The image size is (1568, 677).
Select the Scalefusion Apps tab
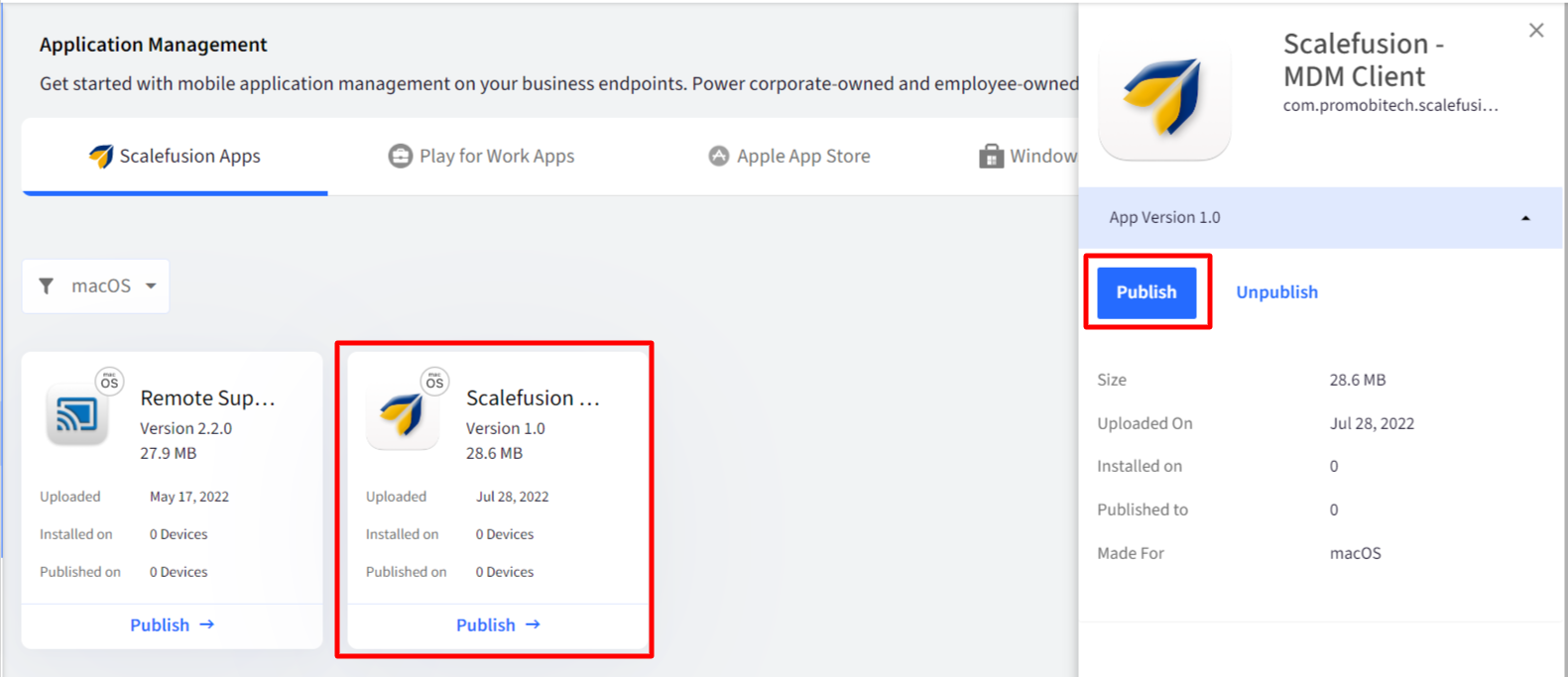click(189, 157)
